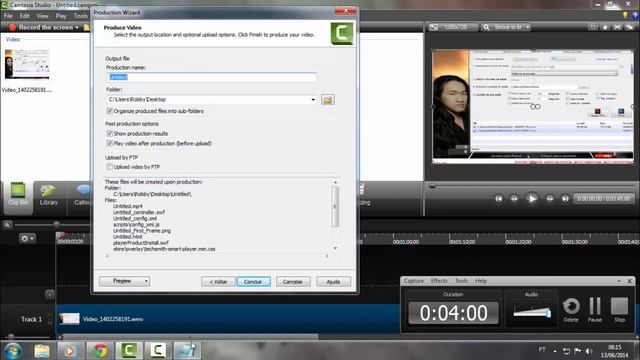Click the folder browse icon beside Folder field
The width and height of the screenshot is (640, 360).
click(x=328, y=100)
